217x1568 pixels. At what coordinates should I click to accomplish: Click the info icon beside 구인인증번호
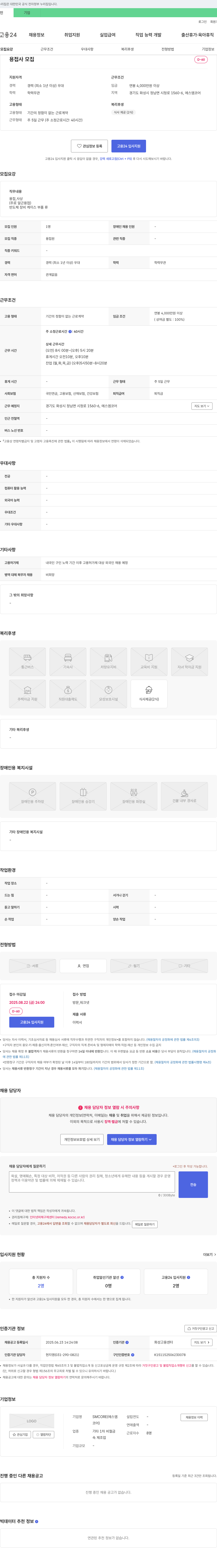coord(132,1355)
